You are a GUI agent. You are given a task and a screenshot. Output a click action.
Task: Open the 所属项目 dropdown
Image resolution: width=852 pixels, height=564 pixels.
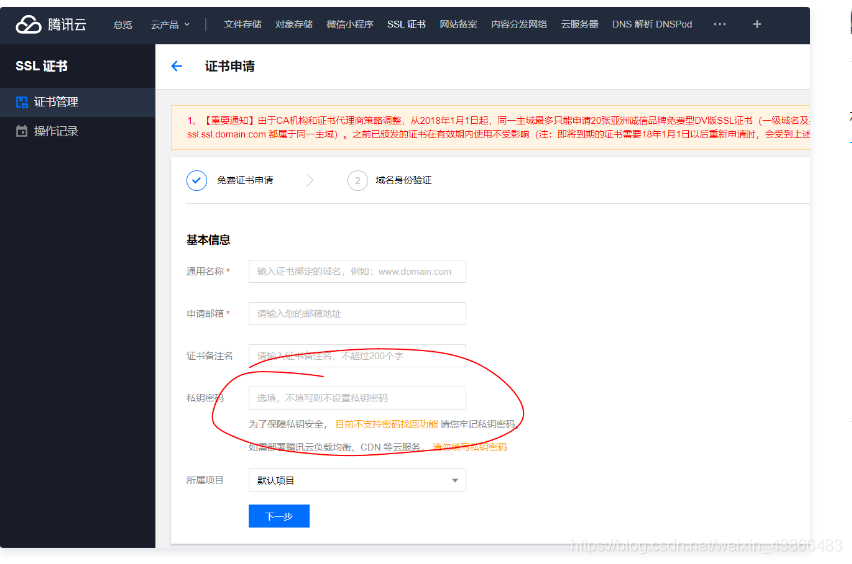(x=357, y=480)
